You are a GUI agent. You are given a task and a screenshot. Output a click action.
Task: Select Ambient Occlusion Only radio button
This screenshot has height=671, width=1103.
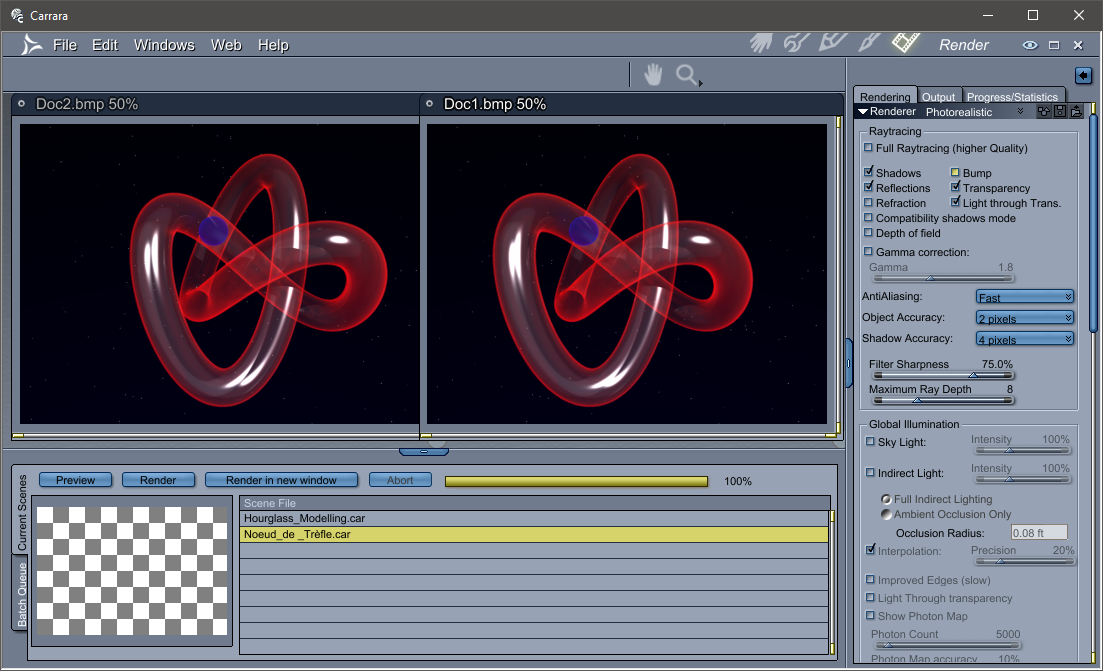click(x=885, y=514)
